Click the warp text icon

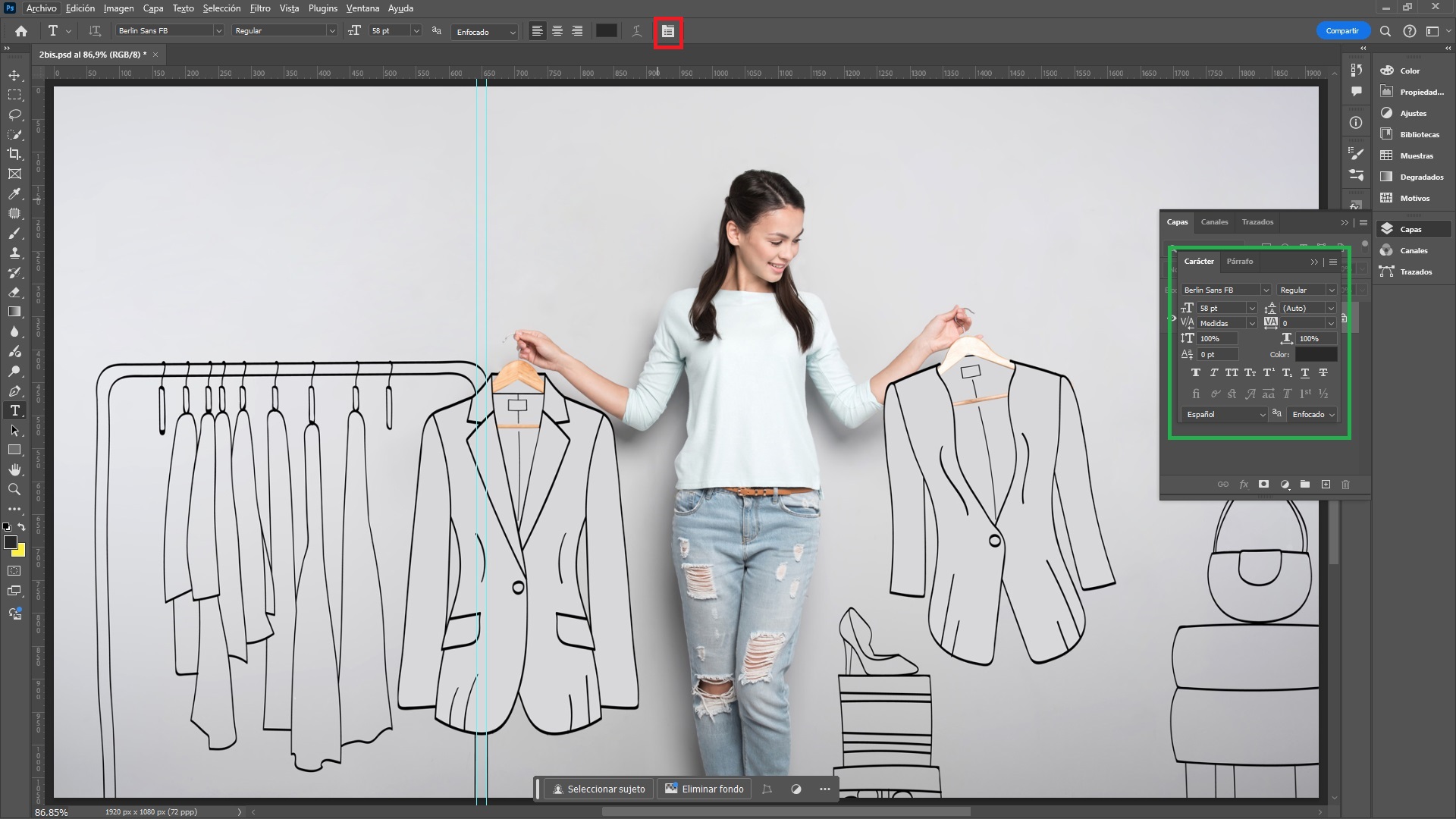[636, 31]
